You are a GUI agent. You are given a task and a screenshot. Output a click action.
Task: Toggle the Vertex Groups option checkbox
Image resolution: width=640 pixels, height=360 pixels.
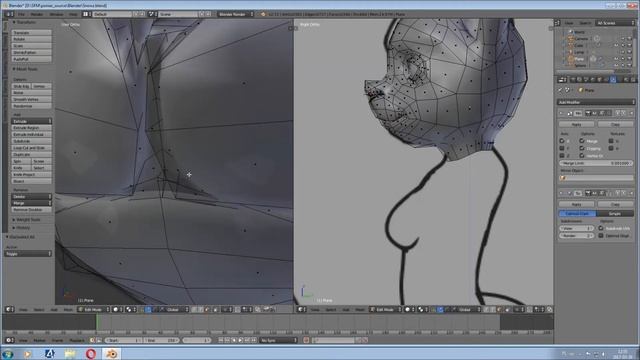click(x=582, y=156)
